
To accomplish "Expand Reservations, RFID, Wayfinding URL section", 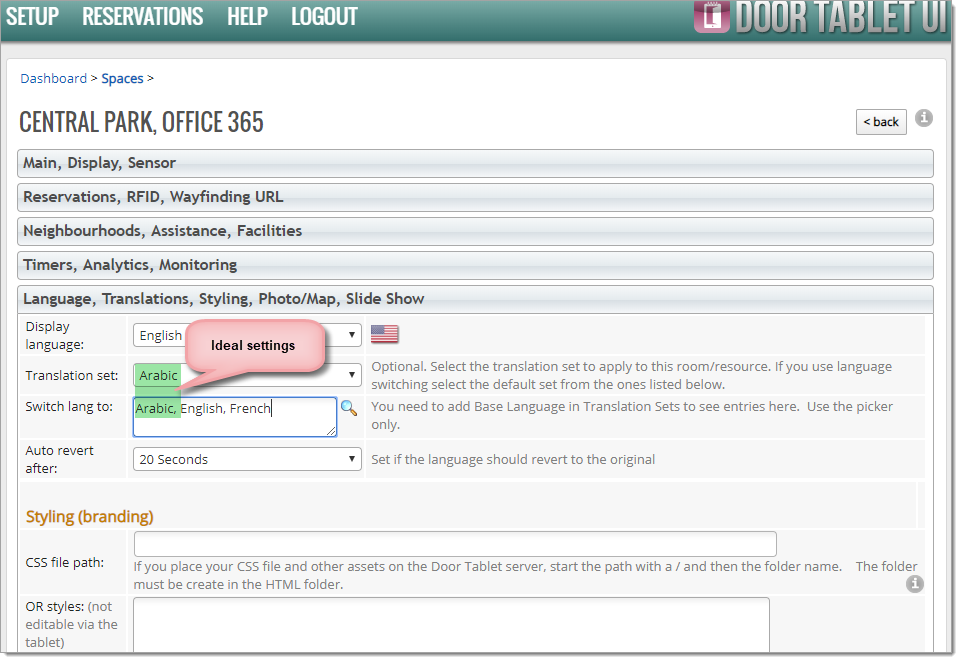I will pyautogui.click(x=475, y=197).
